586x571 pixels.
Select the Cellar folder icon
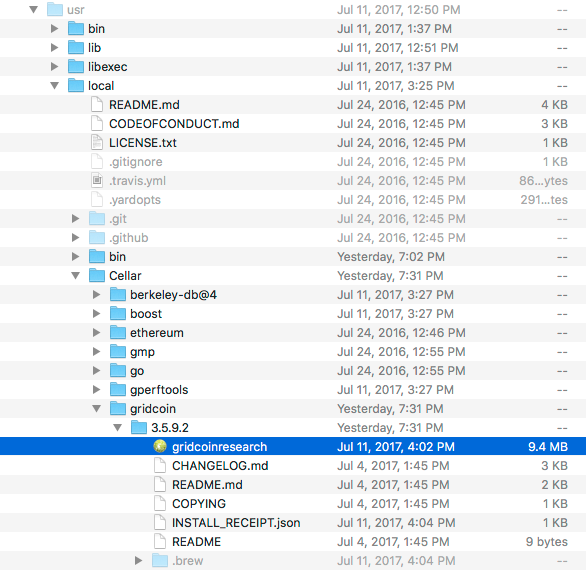tap(97, 276)
